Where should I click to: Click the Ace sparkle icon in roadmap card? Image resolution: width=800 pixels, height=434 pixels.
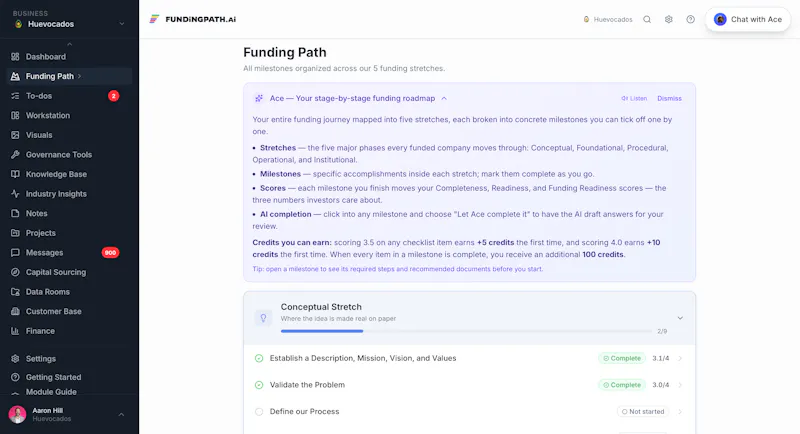259,98
